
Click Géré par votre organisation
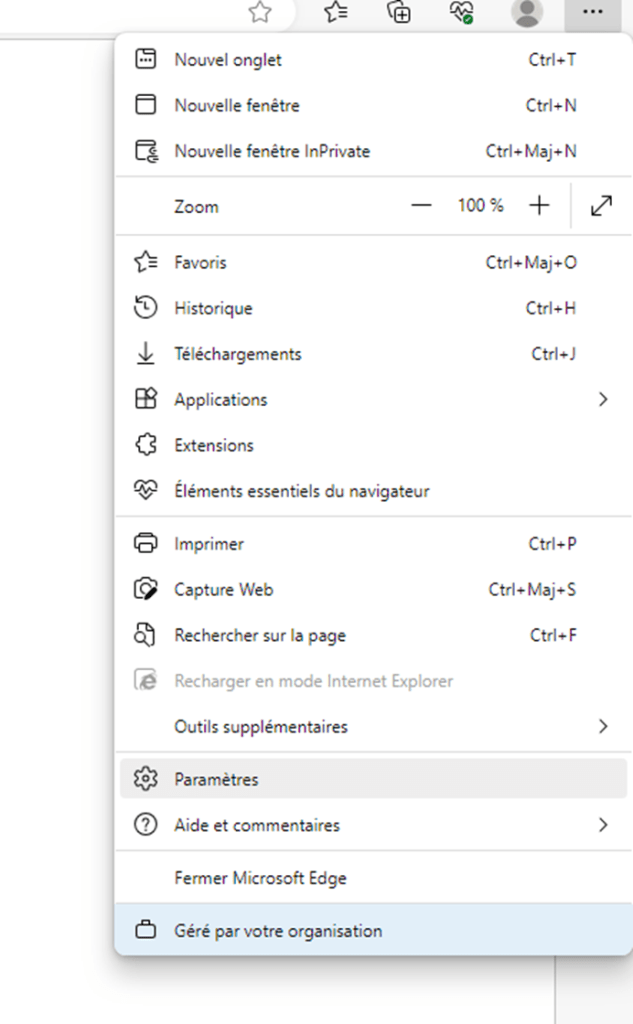tap(278, 931)
